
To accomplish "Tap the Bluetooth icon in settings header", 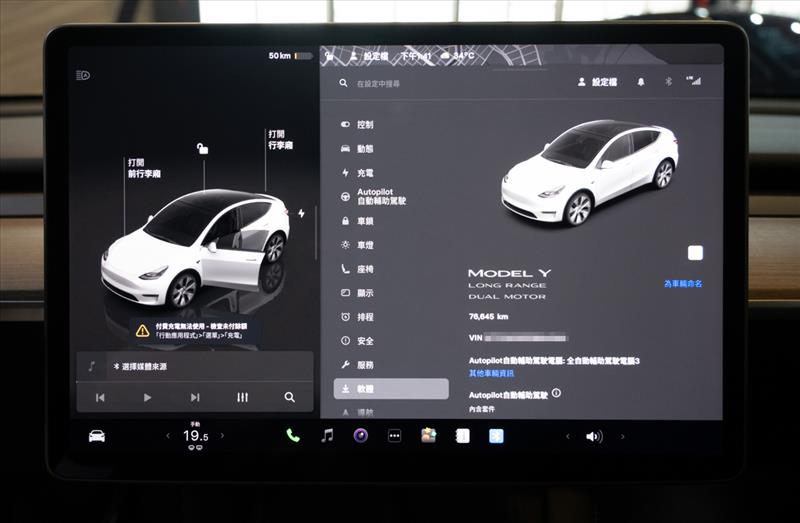I will (668, 82).
